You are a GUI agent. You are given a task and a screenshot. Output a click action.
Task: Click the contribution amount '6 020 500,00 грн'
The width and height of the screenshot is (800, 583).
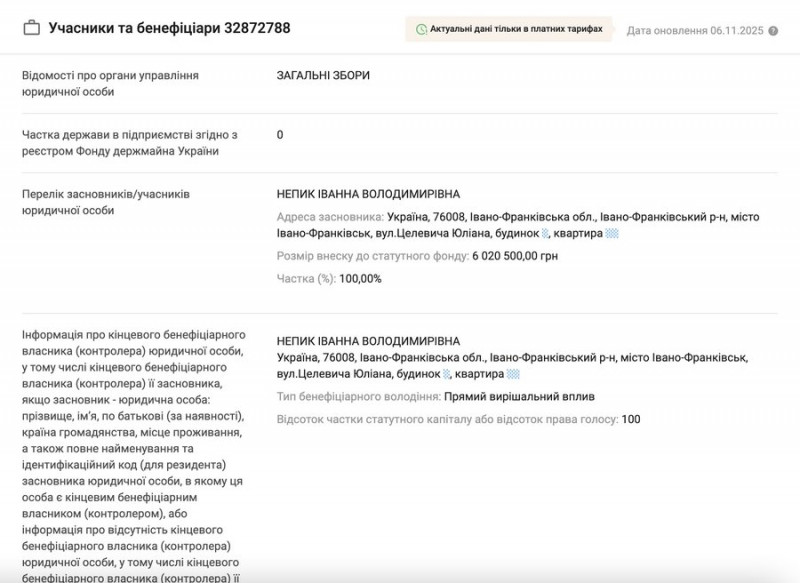pyautogui.click(x=514, y=256)
